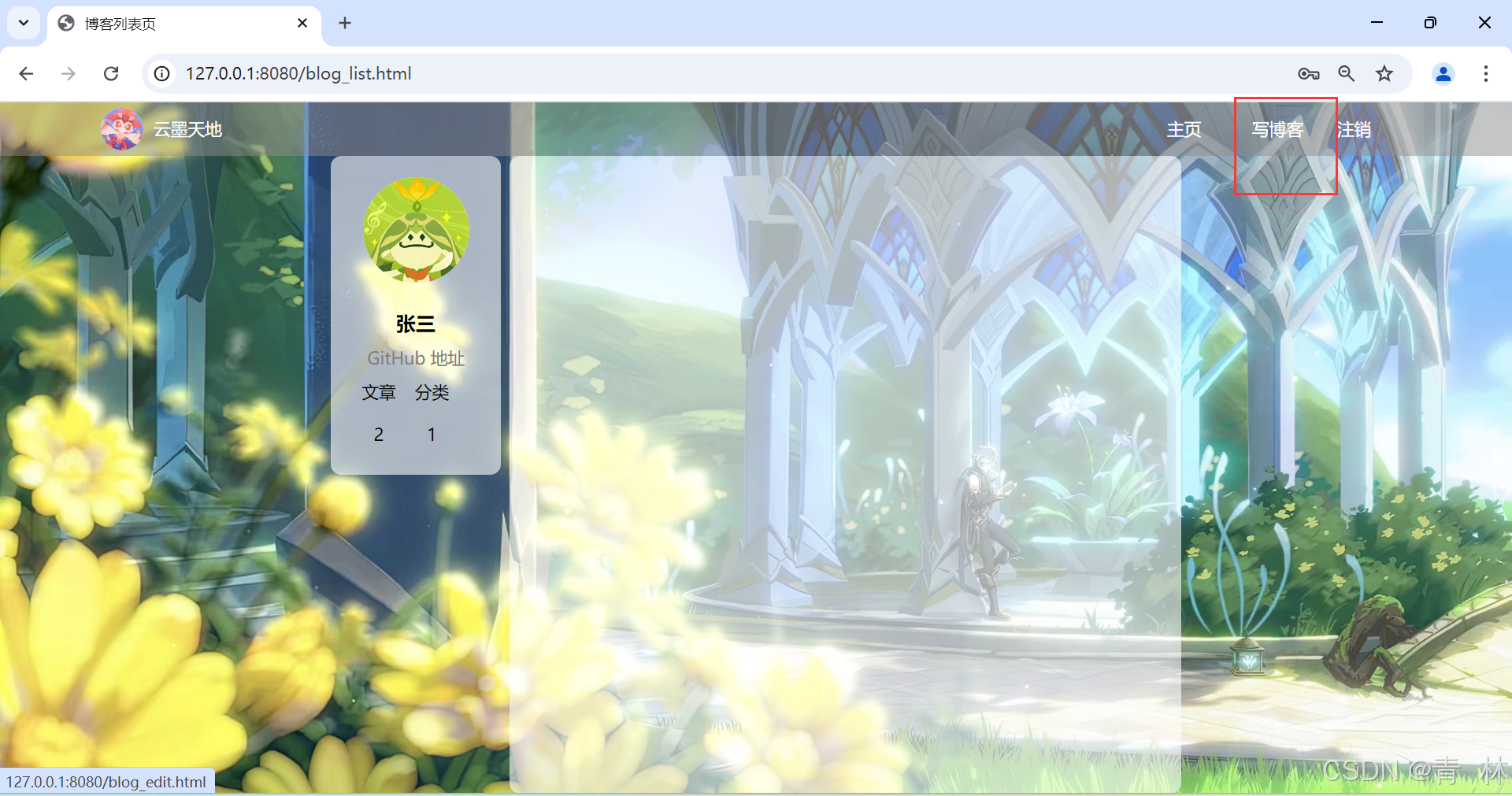Open the Chrome three-dot menu
Viewport: 1512px width, 796px height.
1486,73
